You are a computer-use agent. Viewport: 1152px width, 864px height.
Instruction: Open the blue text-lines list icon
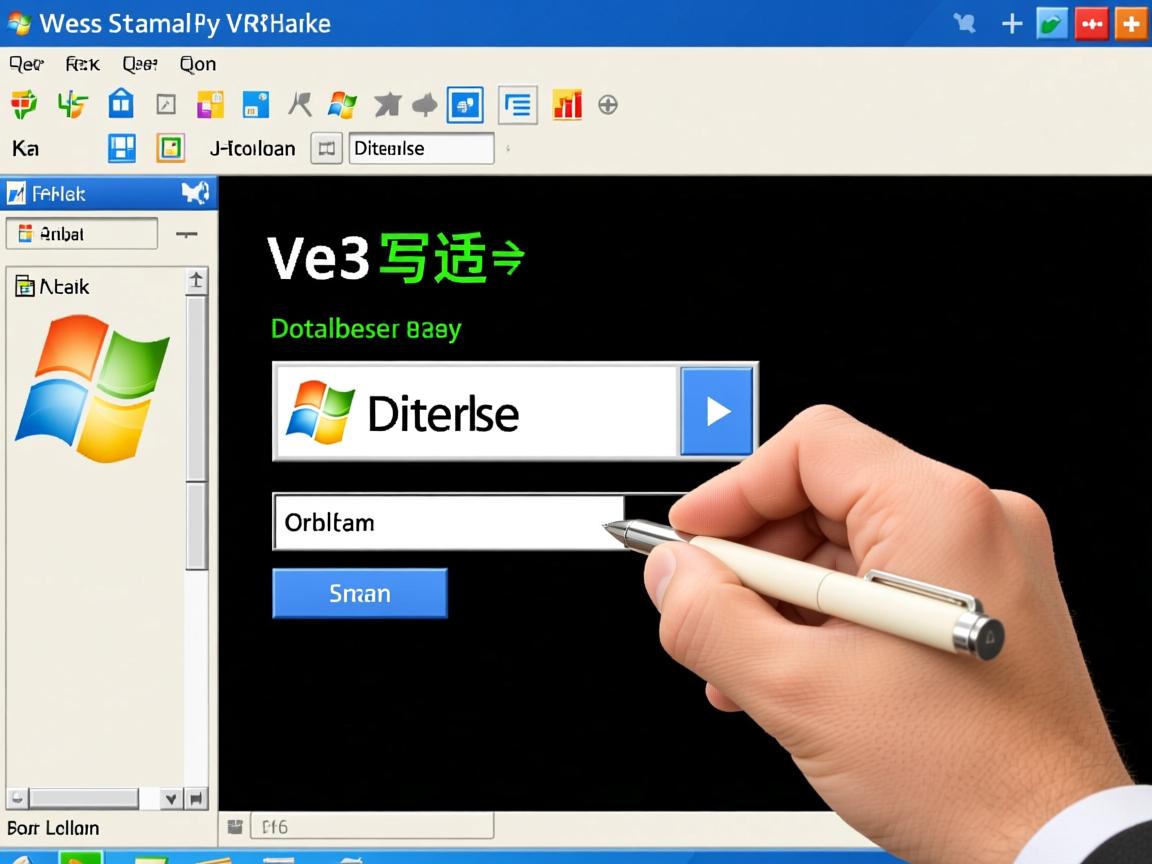tap(517, 104)
